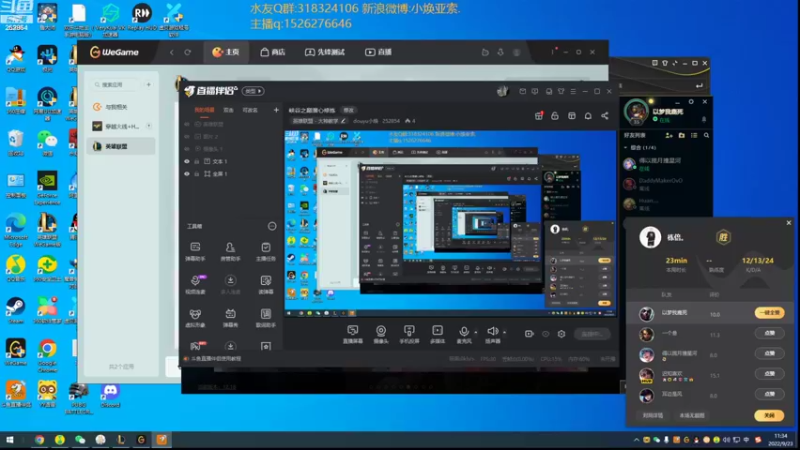Open 弹幕助手 tool in toolbox
The image size is (800, 450).
195,252
